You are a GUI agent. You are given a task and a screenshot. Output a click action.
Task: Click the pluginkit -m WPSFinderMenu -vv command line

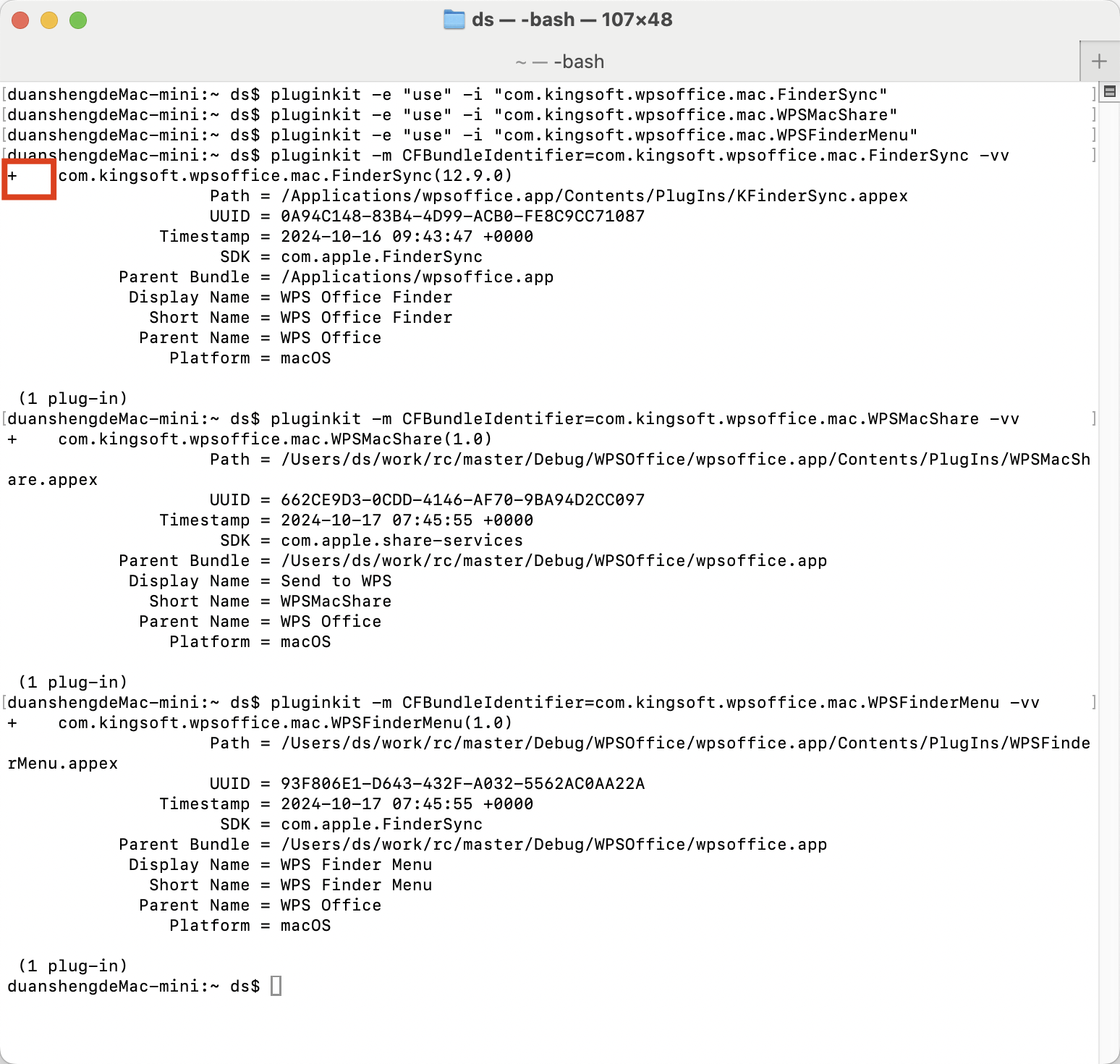(655, 703)
